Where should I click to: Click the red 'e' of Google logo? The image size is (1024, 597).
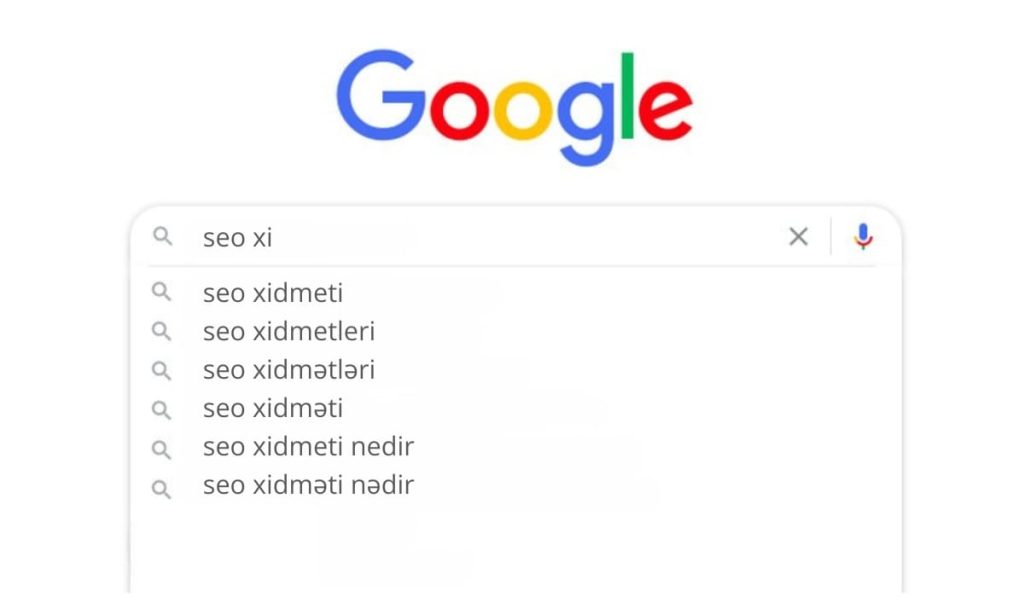[x=664, y=110]
